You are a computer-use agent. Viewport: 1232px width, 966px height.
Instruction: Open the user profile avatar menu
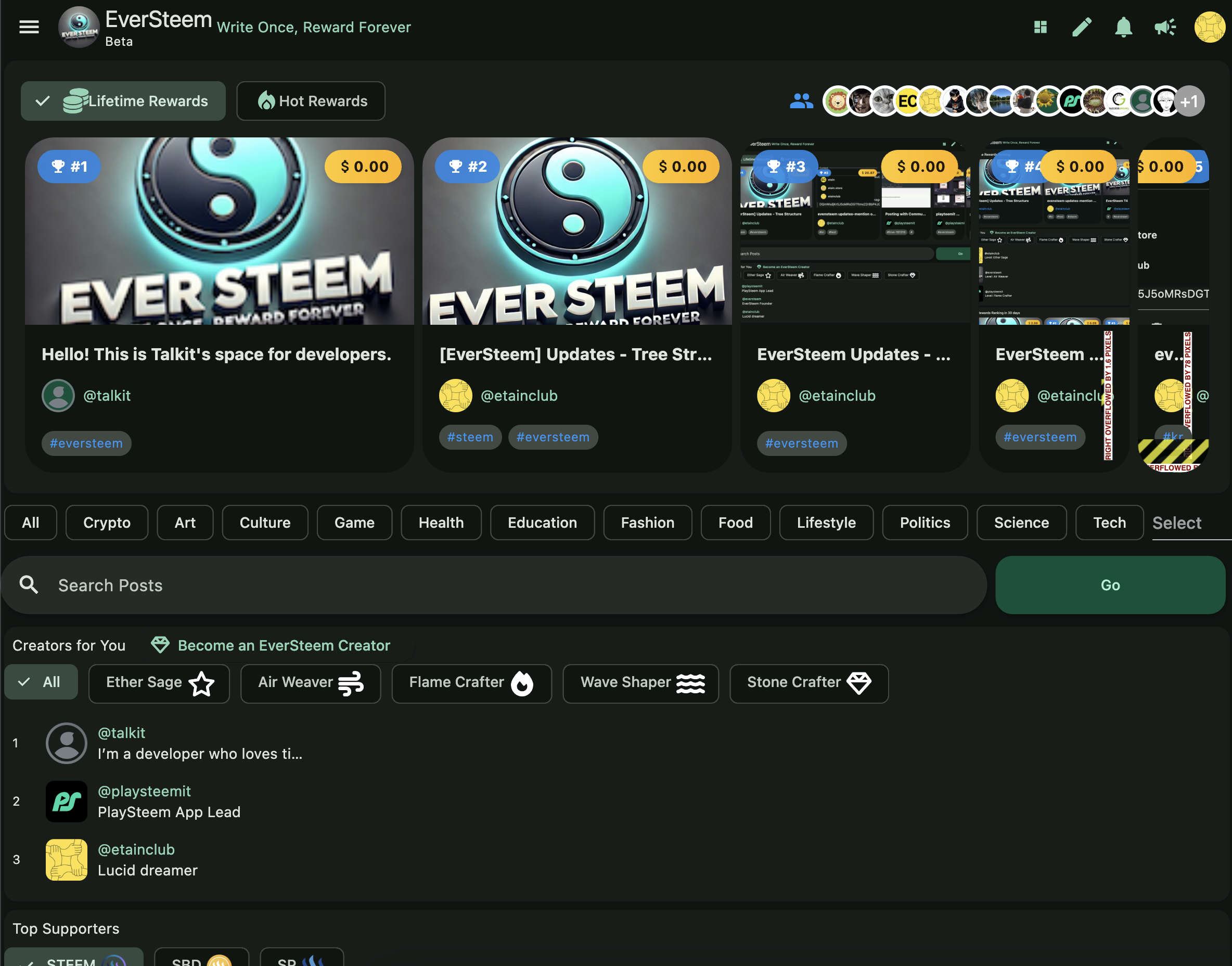tap(1209, 27)
